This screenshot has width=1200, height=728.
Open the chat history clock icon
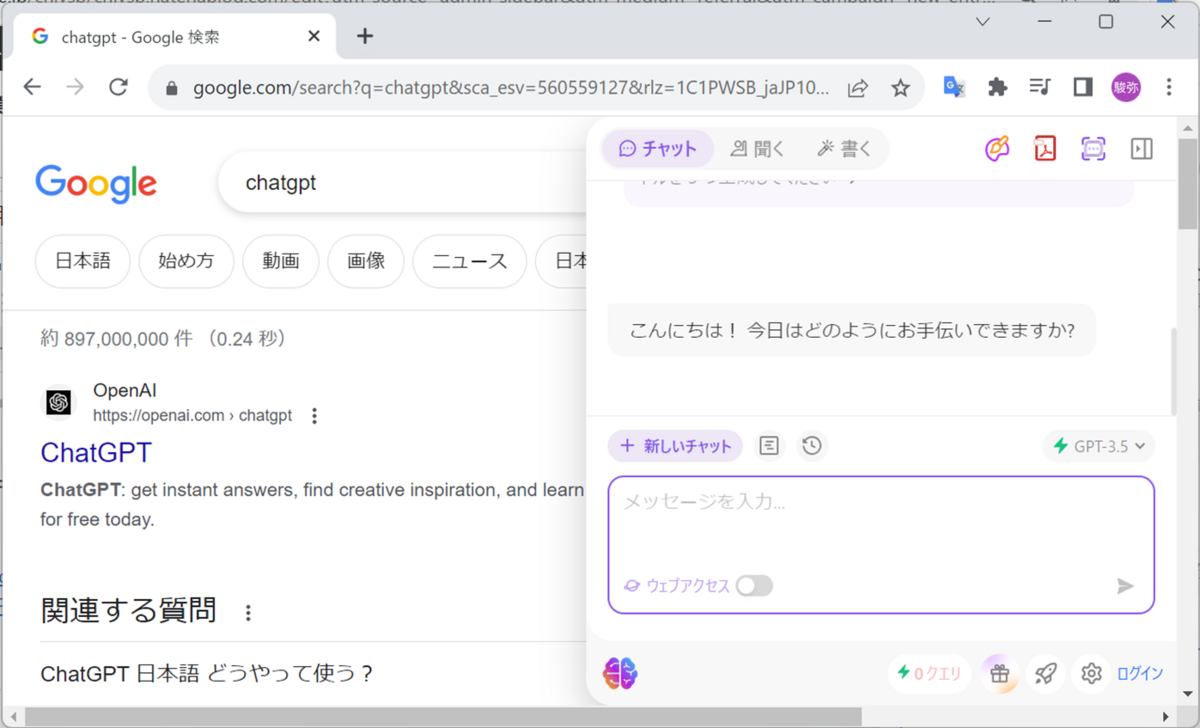pos(812,446)
